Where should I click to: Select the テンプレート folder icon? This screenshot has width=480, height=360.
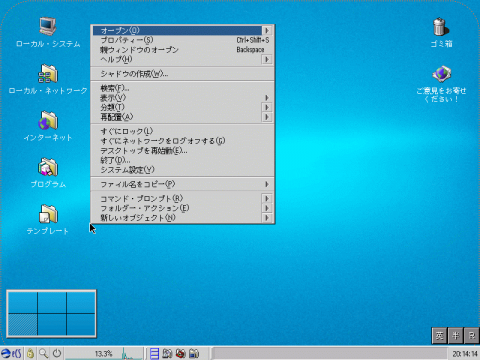[48, 214]
